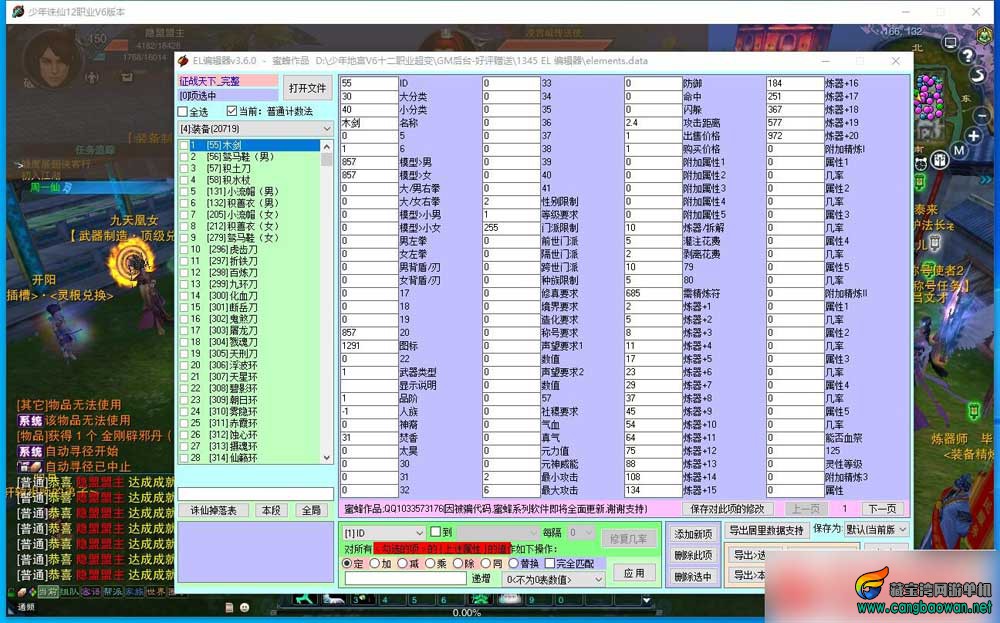Click the first skill slot icon on hotbar

(x=305, y=599)
